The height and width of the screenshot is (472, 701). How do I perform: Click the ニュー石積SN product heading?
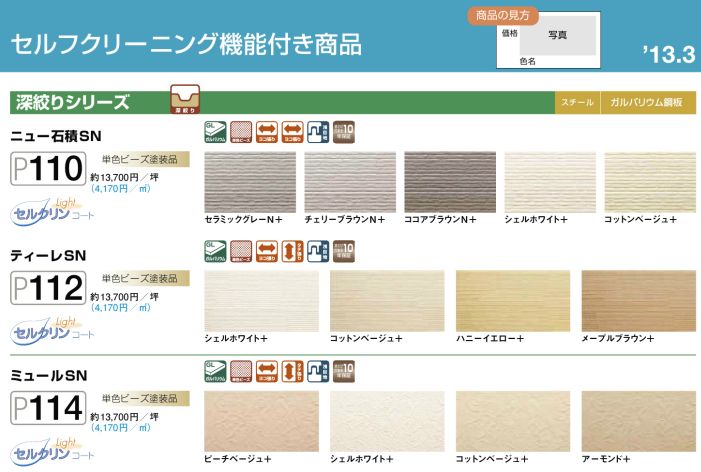(x=56, y=136)
